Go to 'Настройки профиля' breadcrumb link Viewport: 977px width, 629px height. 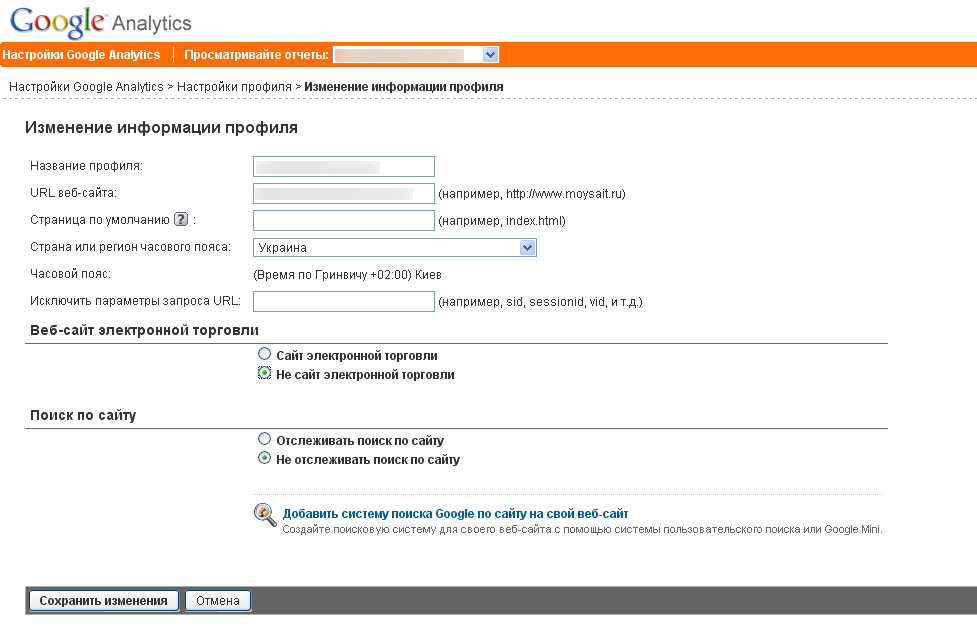pyautogui.click(x=234, y=87)
